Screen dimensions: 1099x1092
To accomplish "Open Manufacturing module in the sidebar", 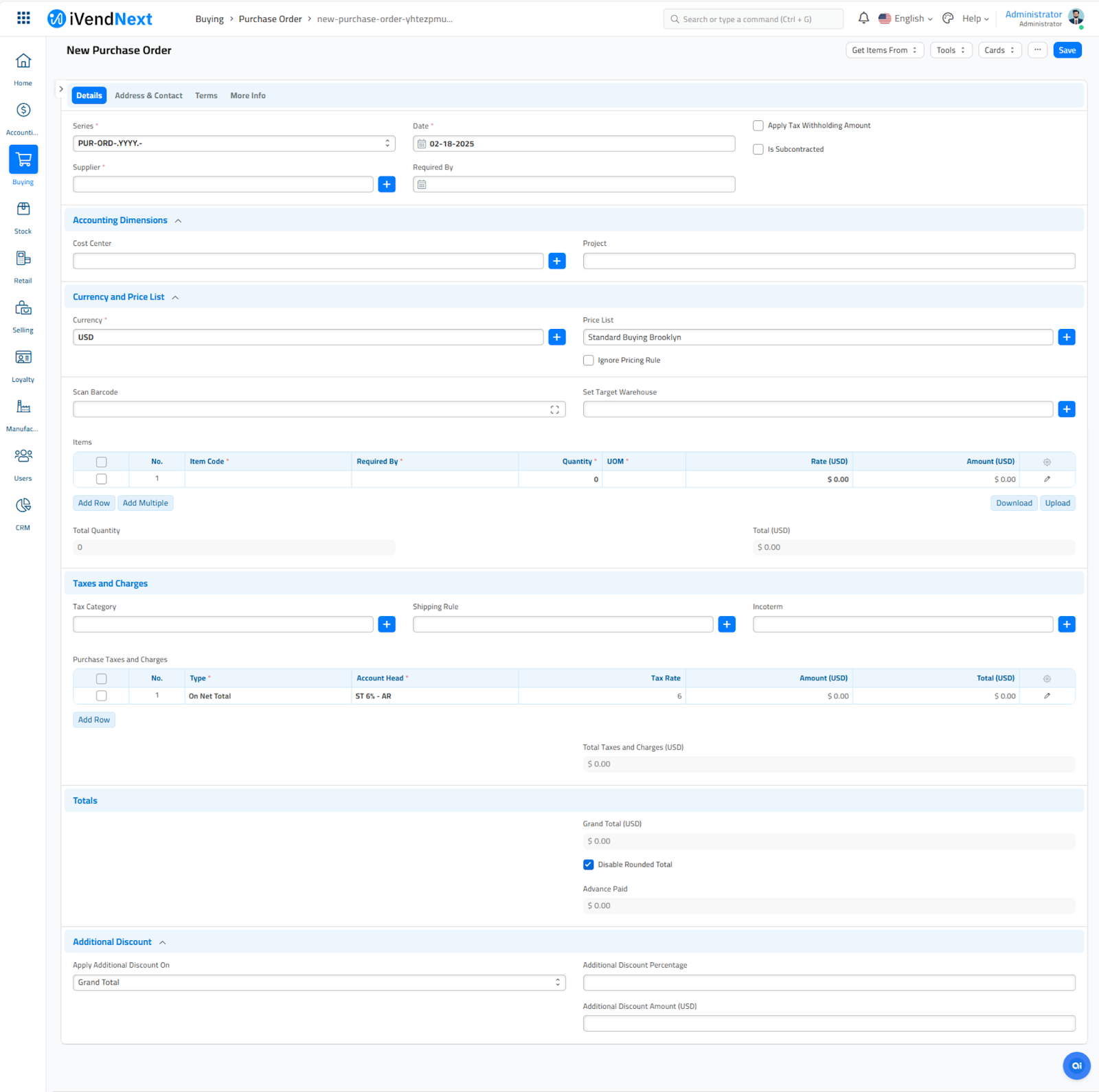I will click(x=23, y=416).
